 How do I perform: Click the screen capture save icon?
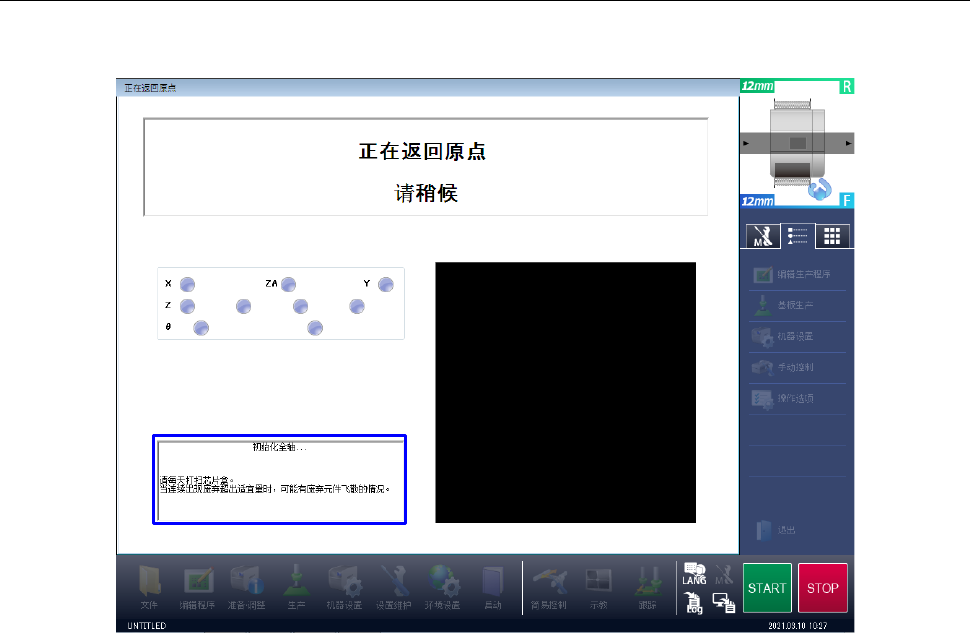tap(723, 602)
